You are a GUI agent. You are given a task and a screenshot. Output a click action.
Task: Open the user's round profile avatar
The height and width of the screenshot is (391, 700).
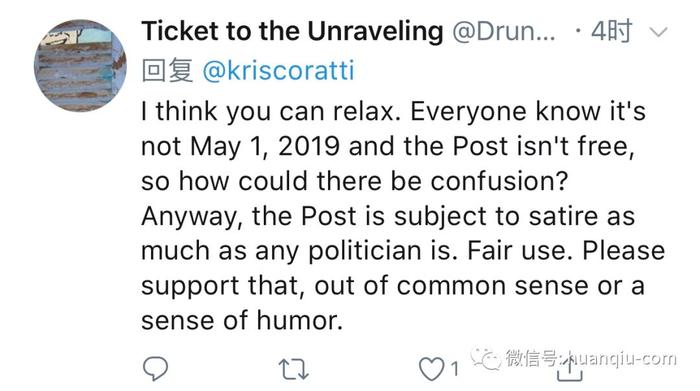click(80, 65)
